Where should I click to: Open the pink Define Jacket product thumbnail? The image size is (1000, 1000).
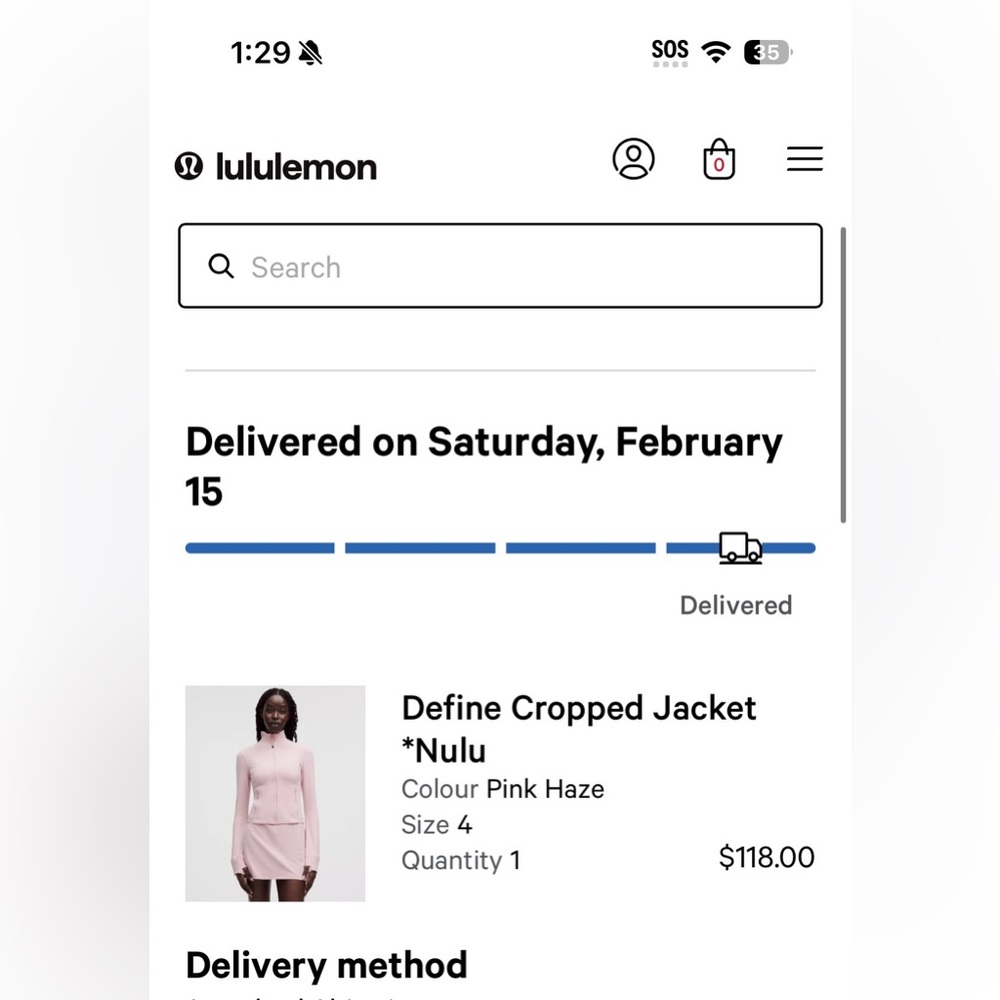[275, 793]
